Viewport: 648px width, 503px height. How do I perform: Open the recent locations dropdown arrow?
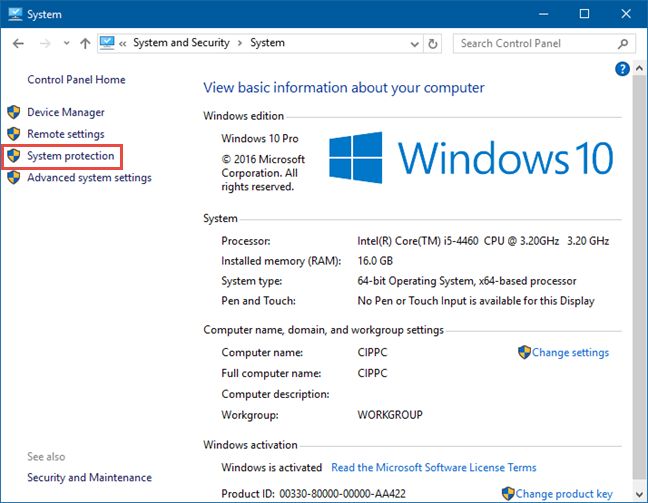point(67,44)
